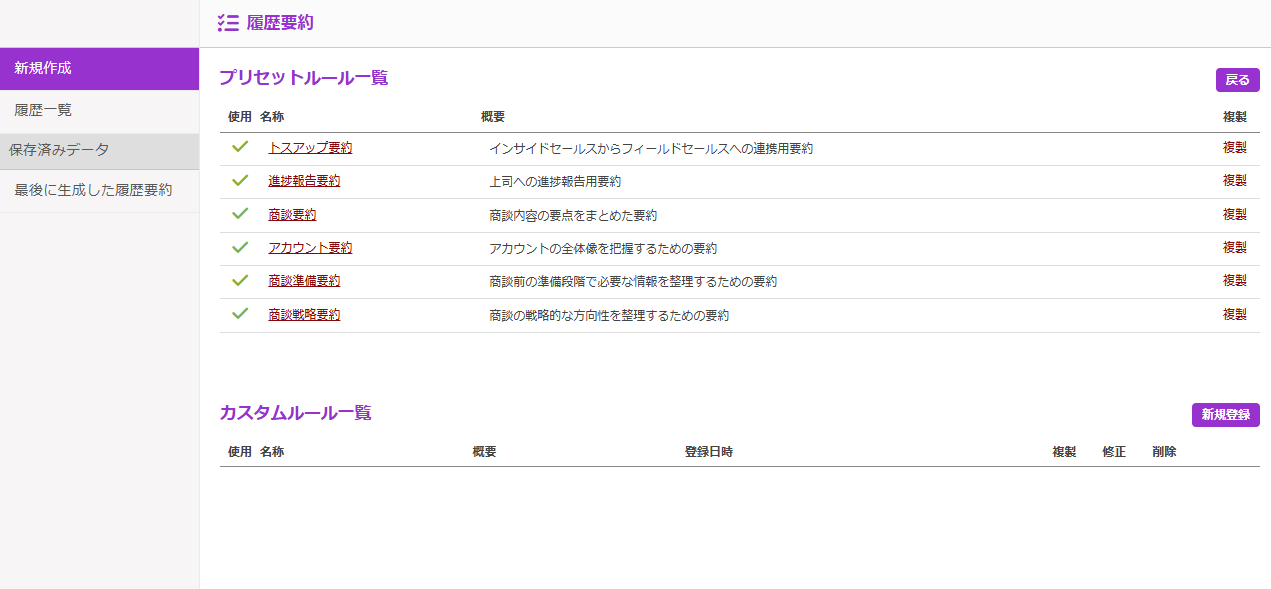Open the 商談戦略要約 rule link
This screenshot has height=589, width=1271.
pos(304,315)
